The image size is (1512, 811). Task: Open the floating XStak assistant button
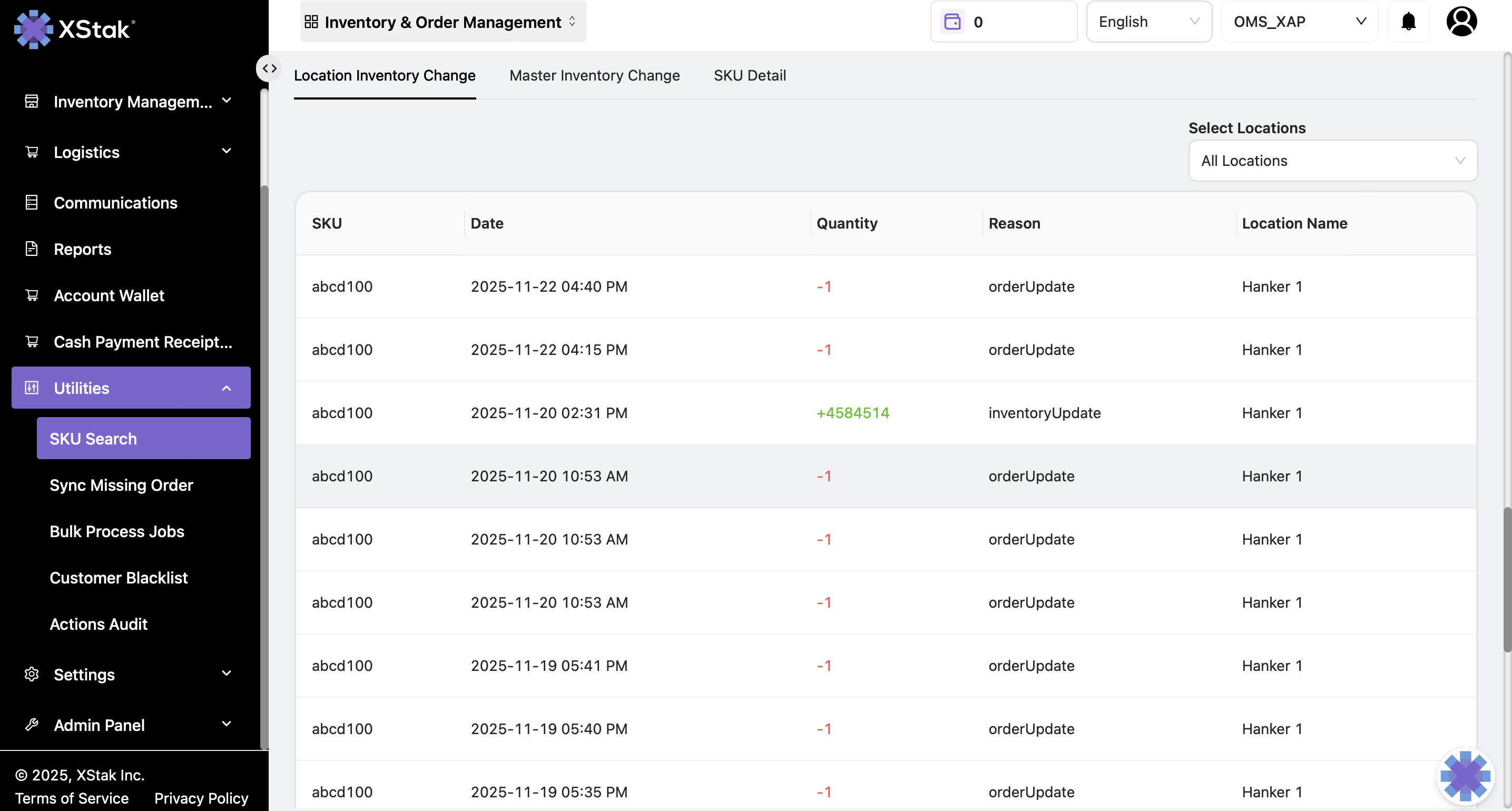click(x=1465, y=776)
